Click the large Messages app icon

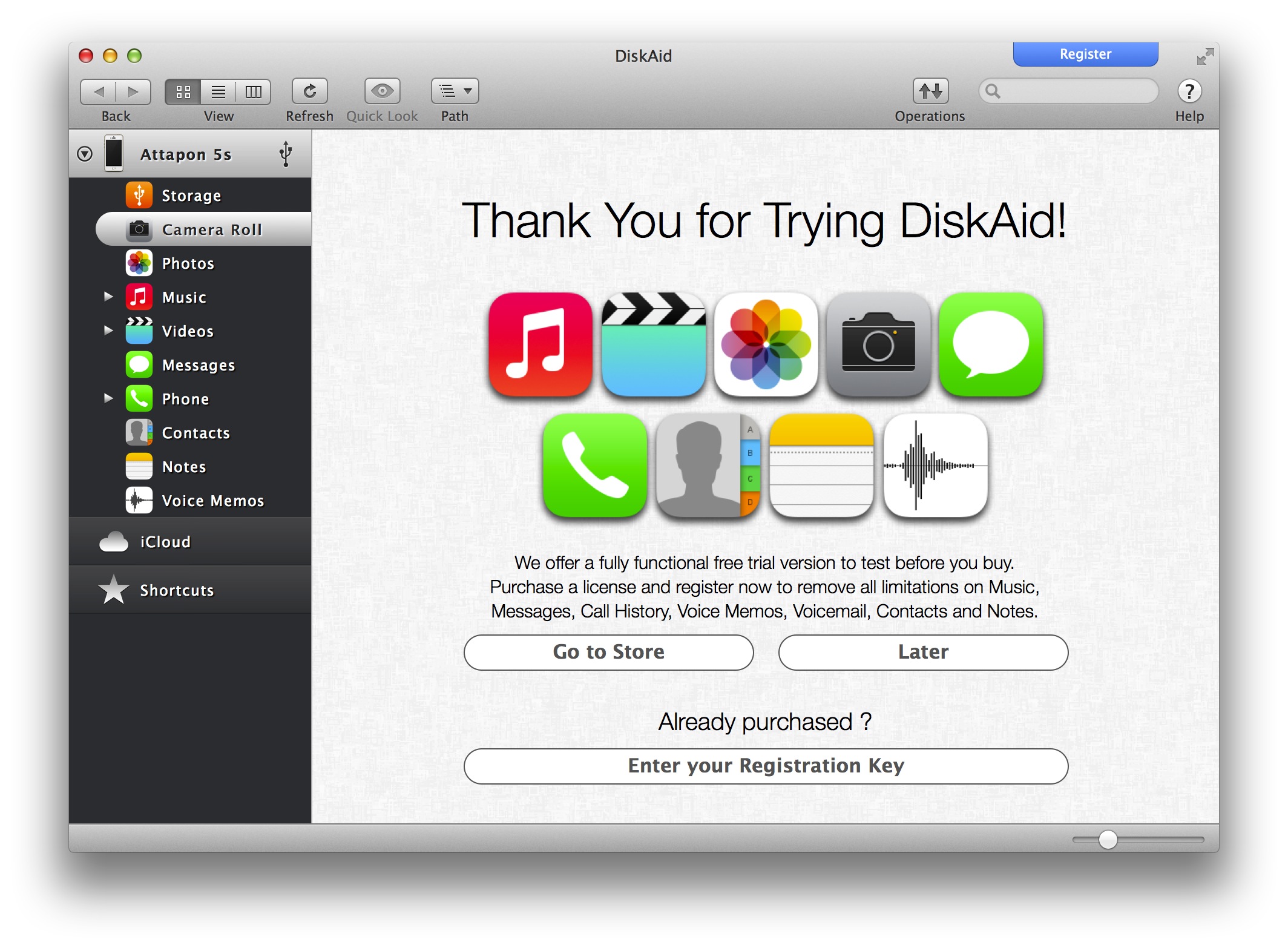pos(991,344)
